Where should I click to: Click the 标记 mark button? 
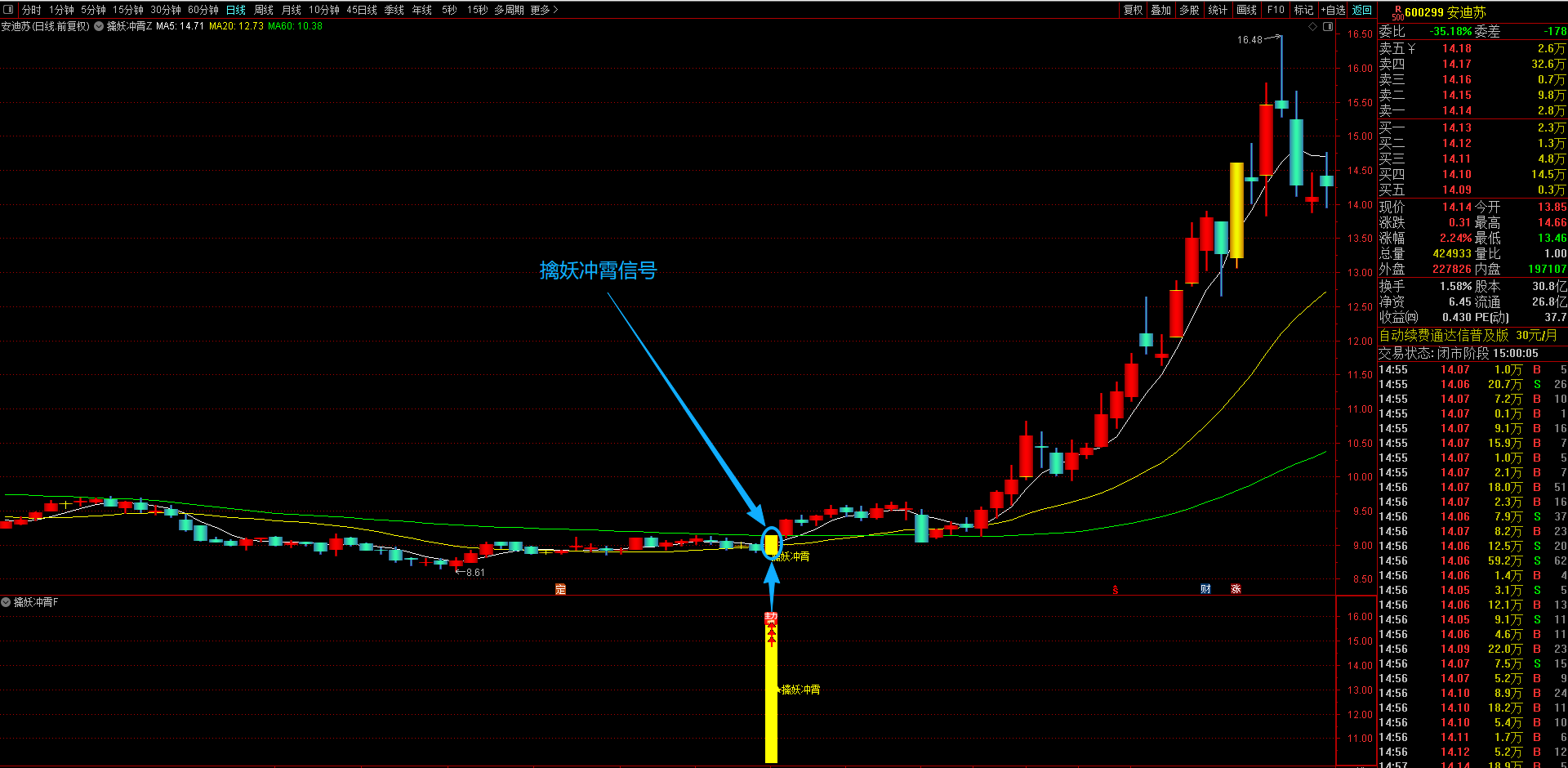(x=1304, y=10)
